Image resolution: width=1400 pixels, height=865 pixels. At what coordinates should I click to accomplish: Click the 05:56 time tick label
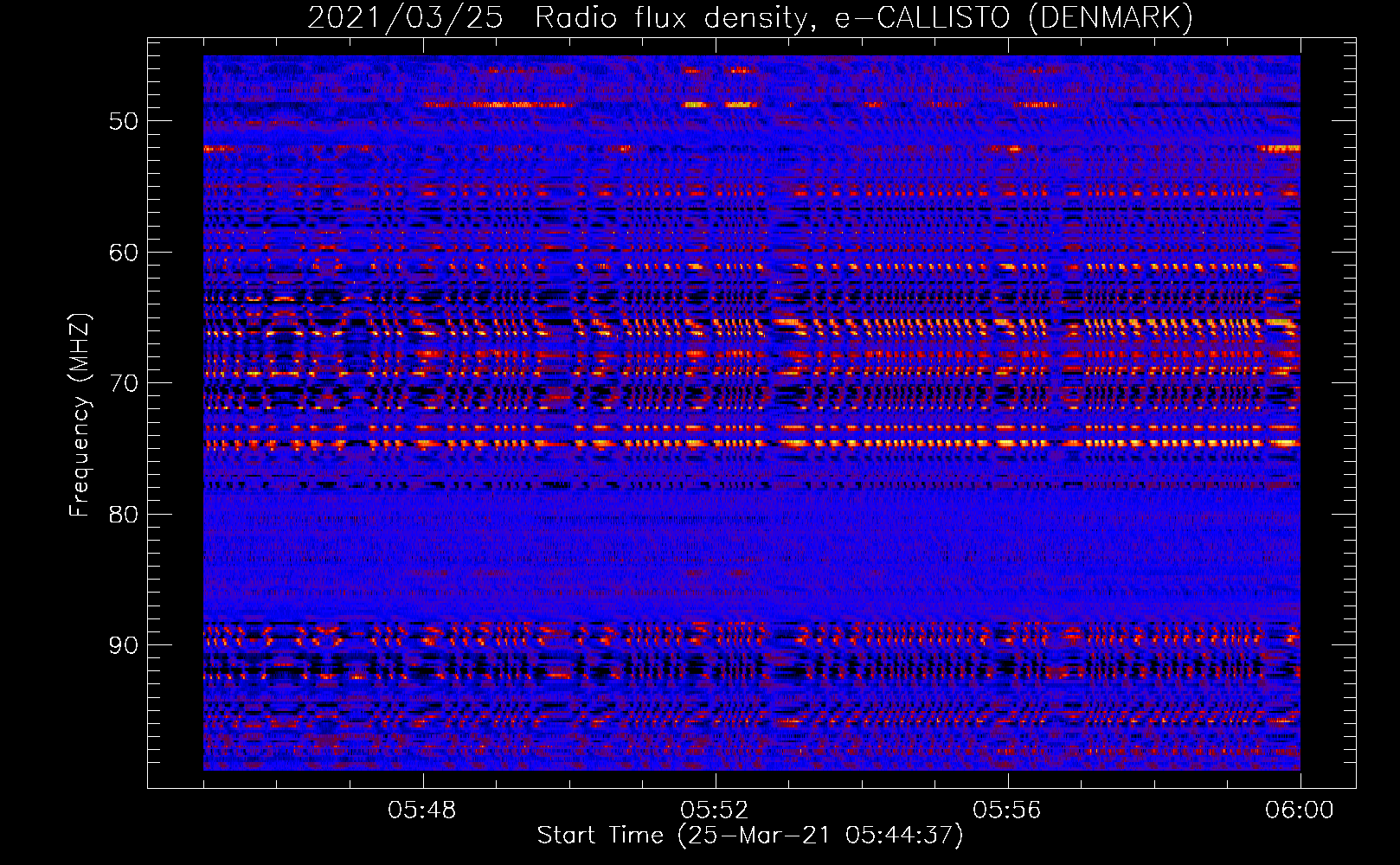(x=1007, y=811)
